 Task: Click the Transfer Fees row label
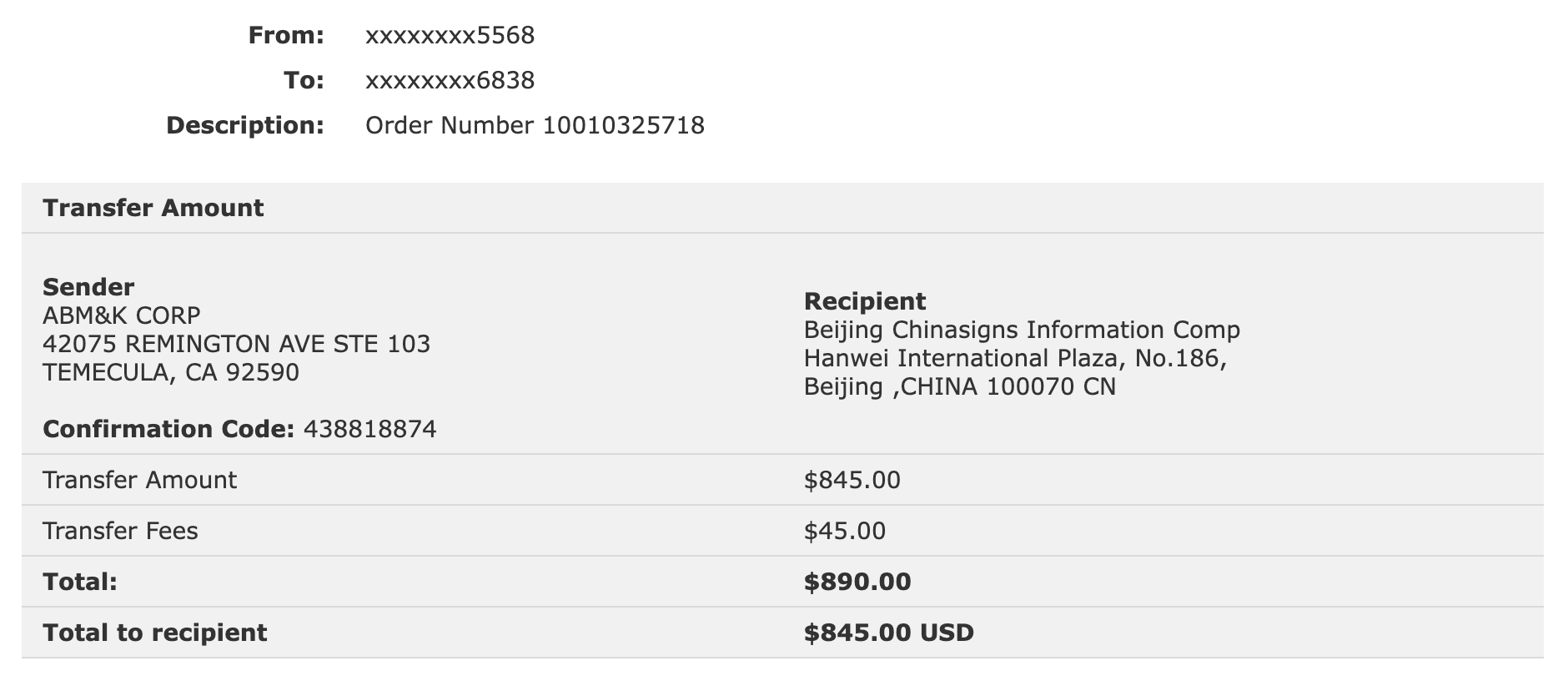[121, 531]
